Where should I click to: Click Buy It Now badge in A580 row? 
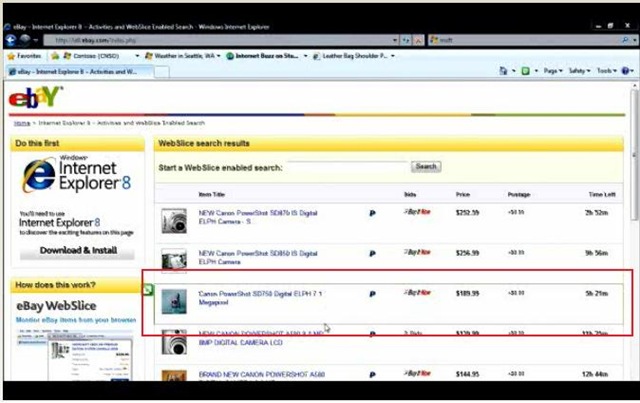[x=417, y=374]
